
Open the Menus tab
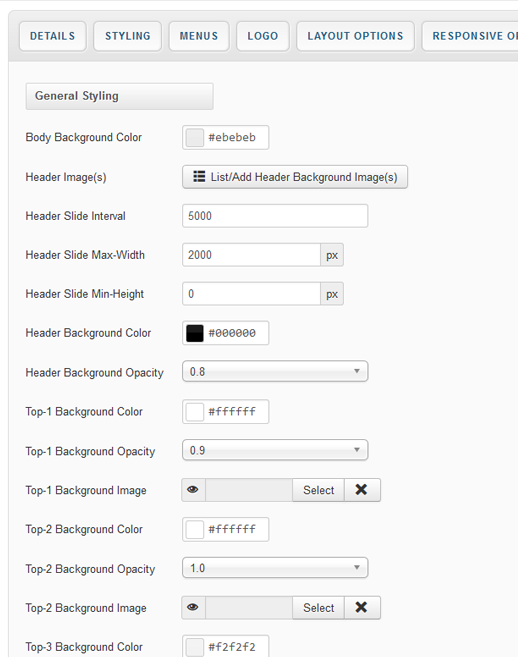pos(199,36)
